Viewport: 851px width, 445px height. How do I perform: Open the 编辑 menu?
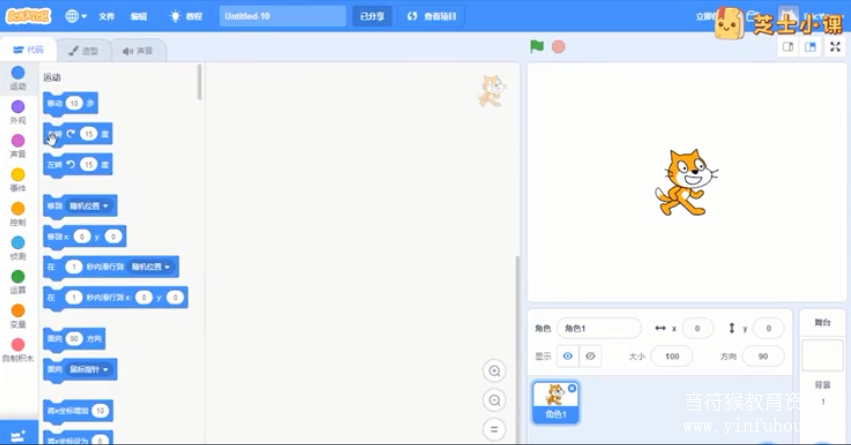pyautogui.click(x=139, y=16)
